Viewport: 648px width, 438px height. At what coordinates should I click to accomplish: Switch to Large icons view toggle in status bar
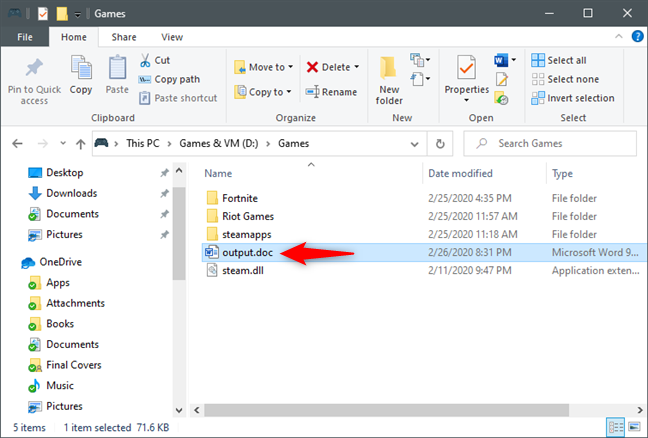pos(634,427)
